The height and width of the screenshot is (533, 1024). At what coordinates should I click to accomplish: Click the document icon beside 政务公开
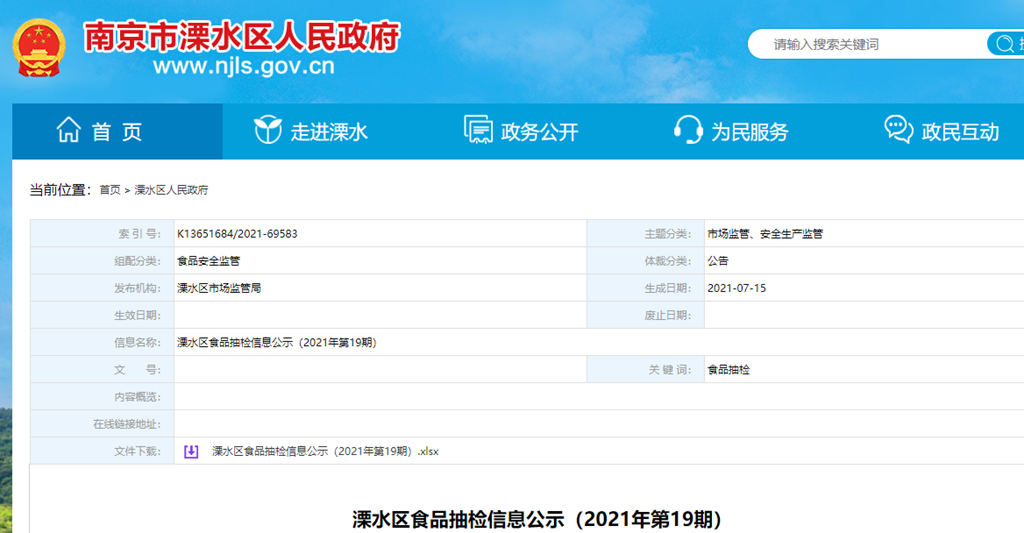pos(478,130)
